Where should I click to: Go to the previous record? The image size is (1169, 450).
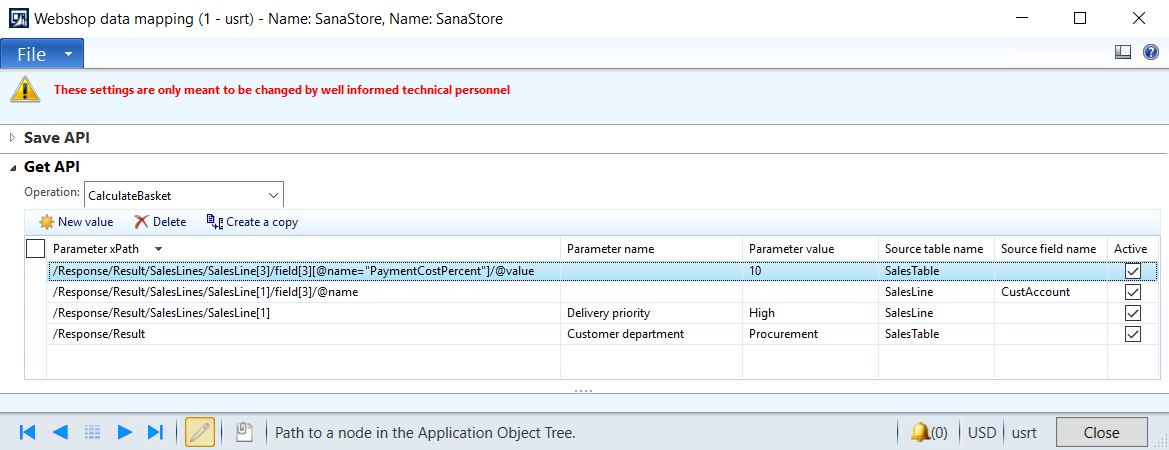[60, 432]
